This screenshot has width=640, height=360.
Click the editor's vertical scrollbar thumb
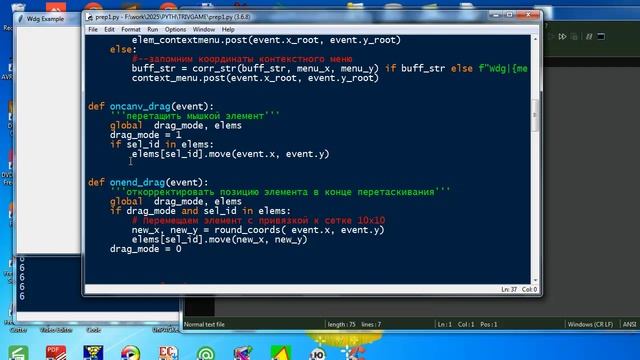point(535,116)
